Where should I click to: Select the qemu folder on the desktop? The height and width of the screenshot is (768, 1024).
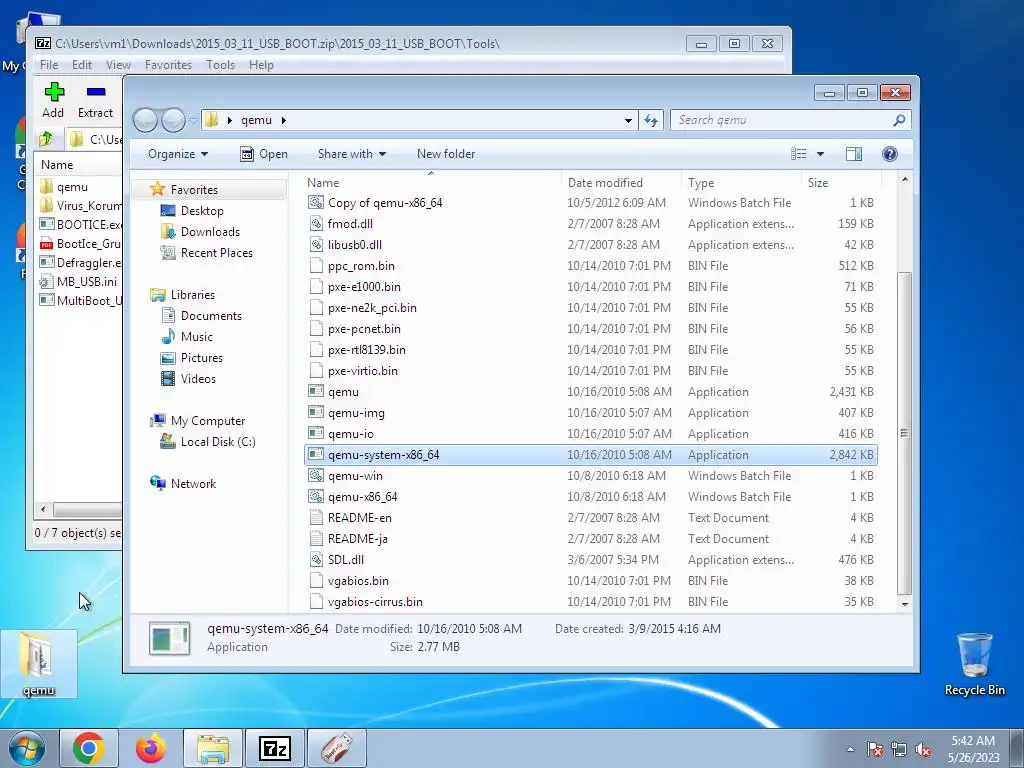(39, 664)
